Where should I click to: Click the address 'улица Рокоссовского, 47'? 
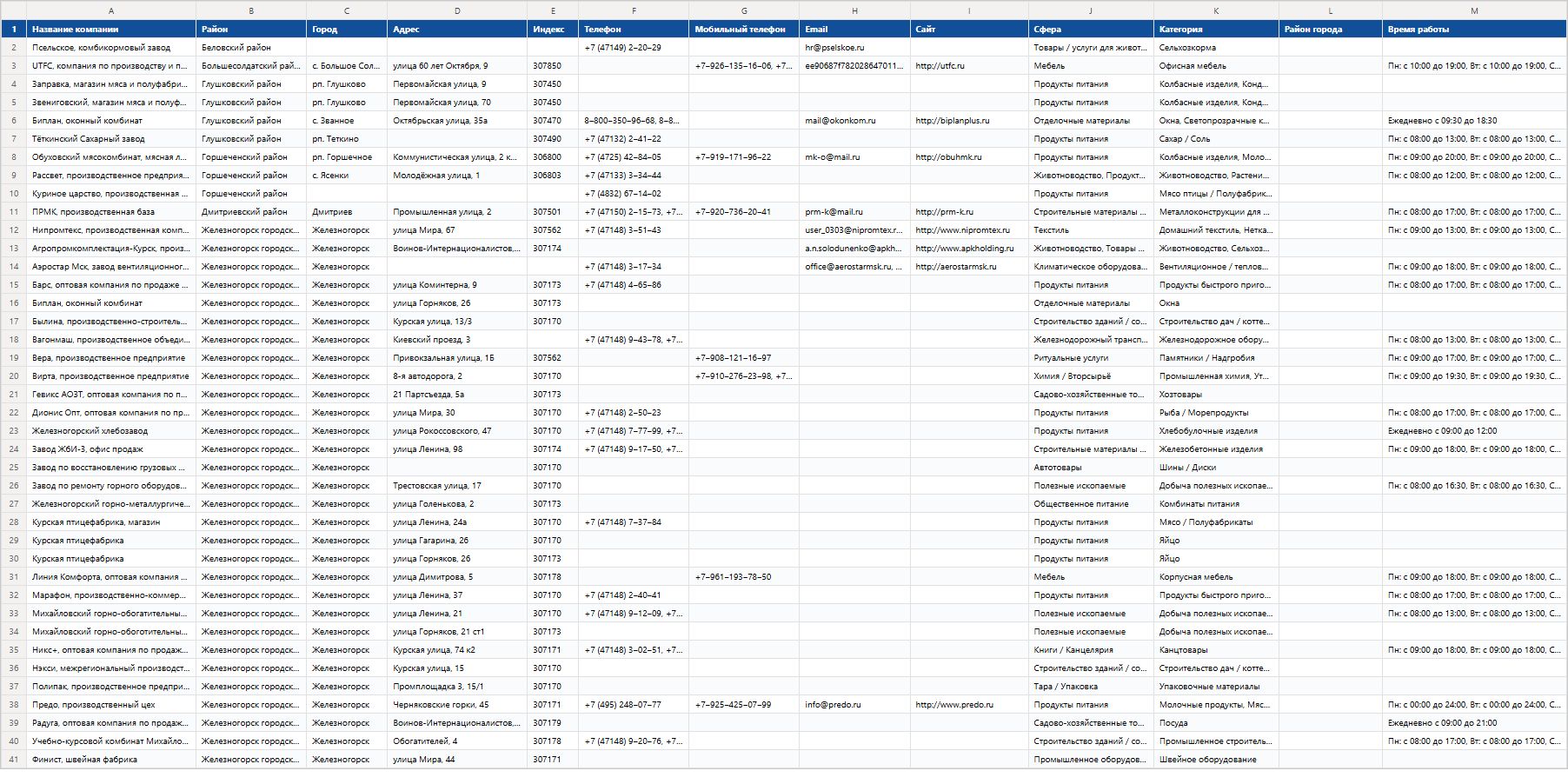tap(457, 431)
